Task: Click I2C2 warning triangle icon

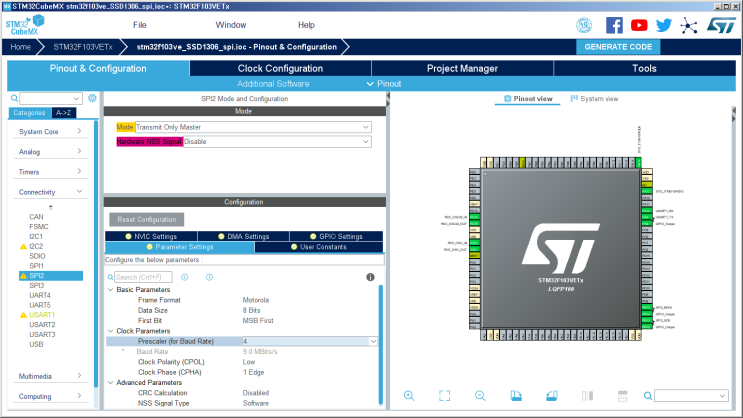Action: point(23,246)
